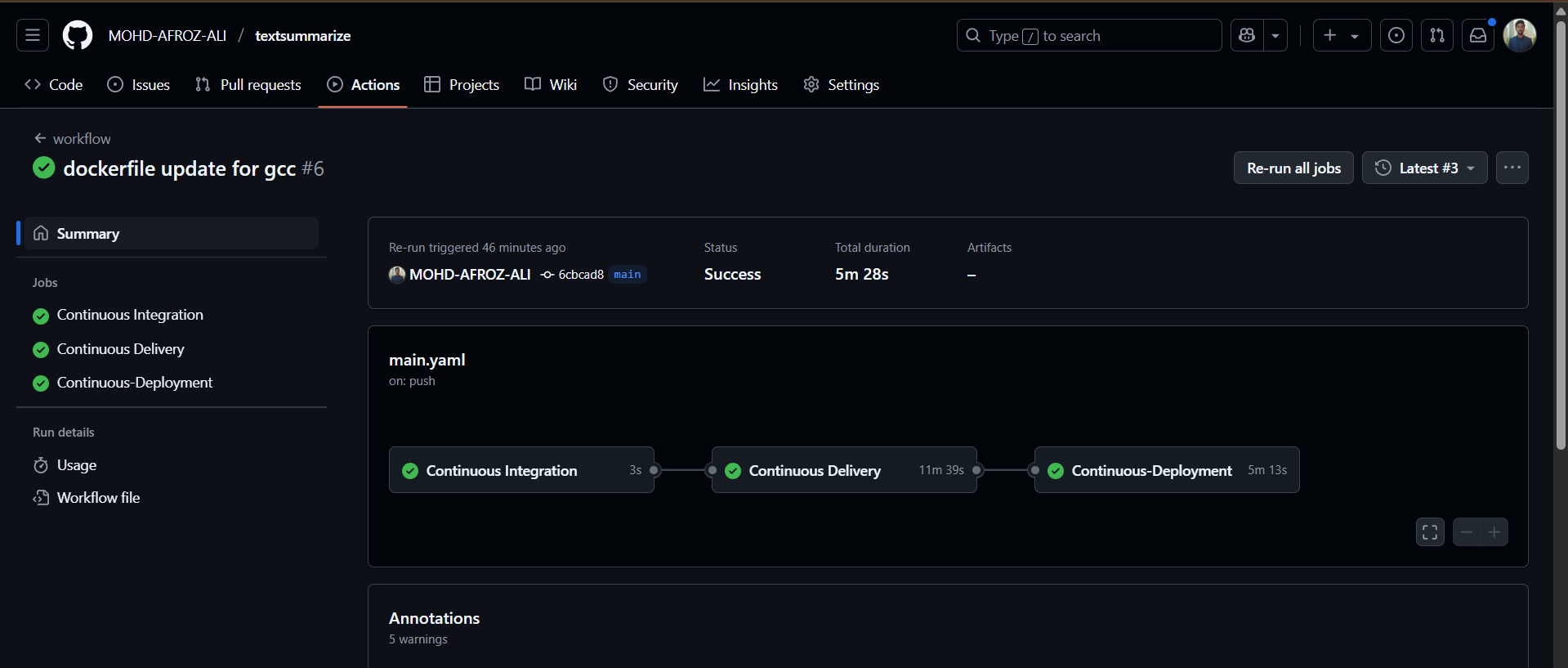Open the notifications inbox
The width and height of the screenshot is (1568, 668).
point(1478,35)
